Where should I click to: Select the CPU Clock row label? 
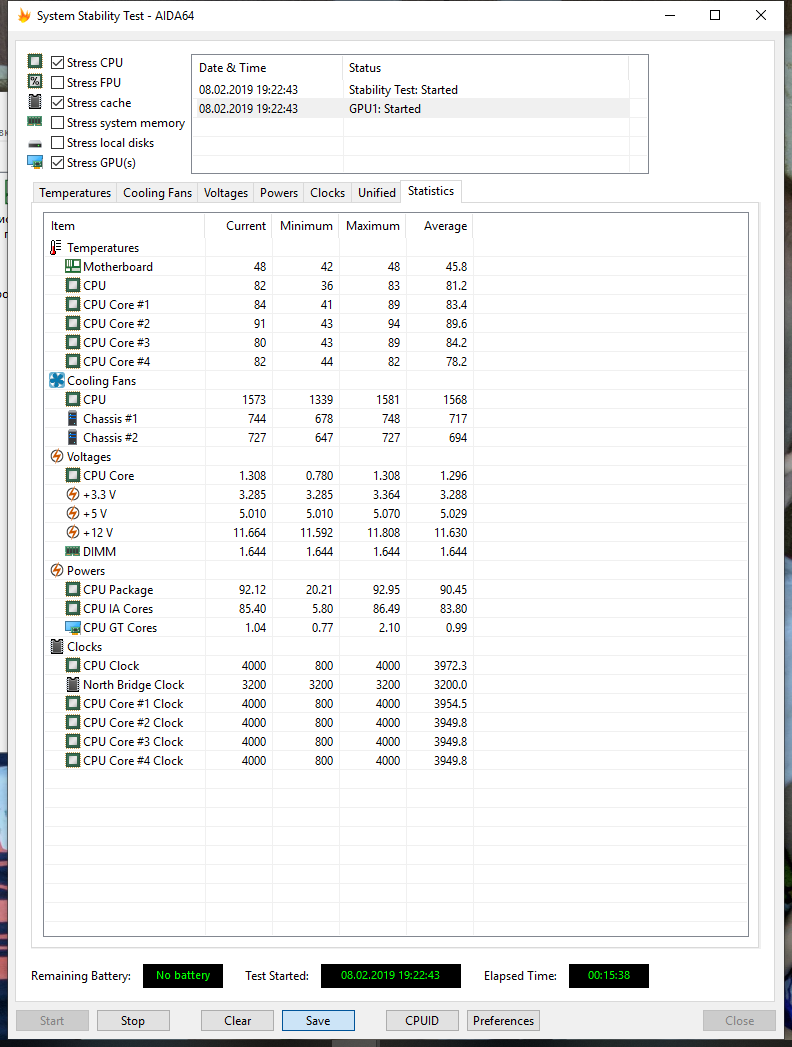click(111, 666)
